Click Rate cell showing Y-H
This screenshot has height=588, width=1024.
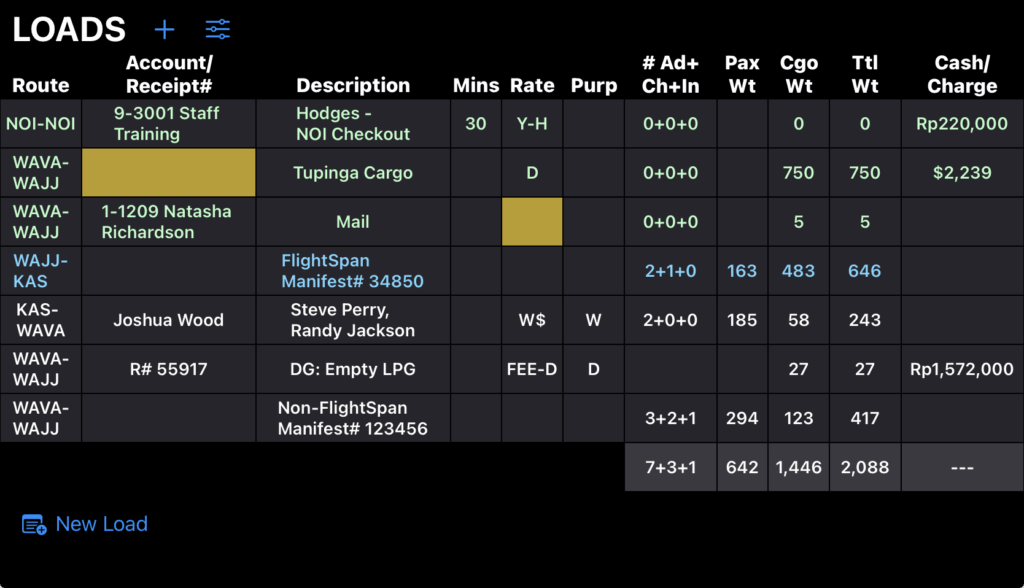532,124
